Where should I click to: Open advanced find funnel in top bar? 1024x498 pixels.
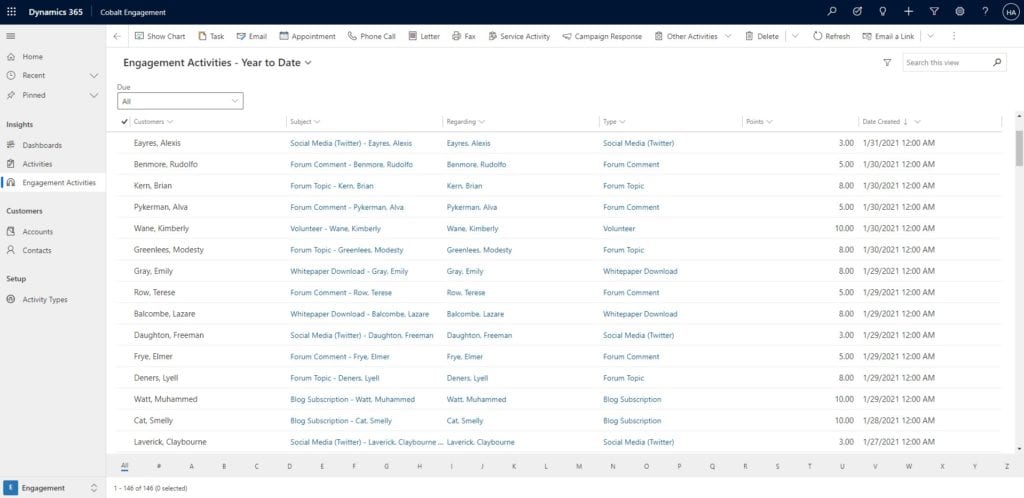coord(934,12)
